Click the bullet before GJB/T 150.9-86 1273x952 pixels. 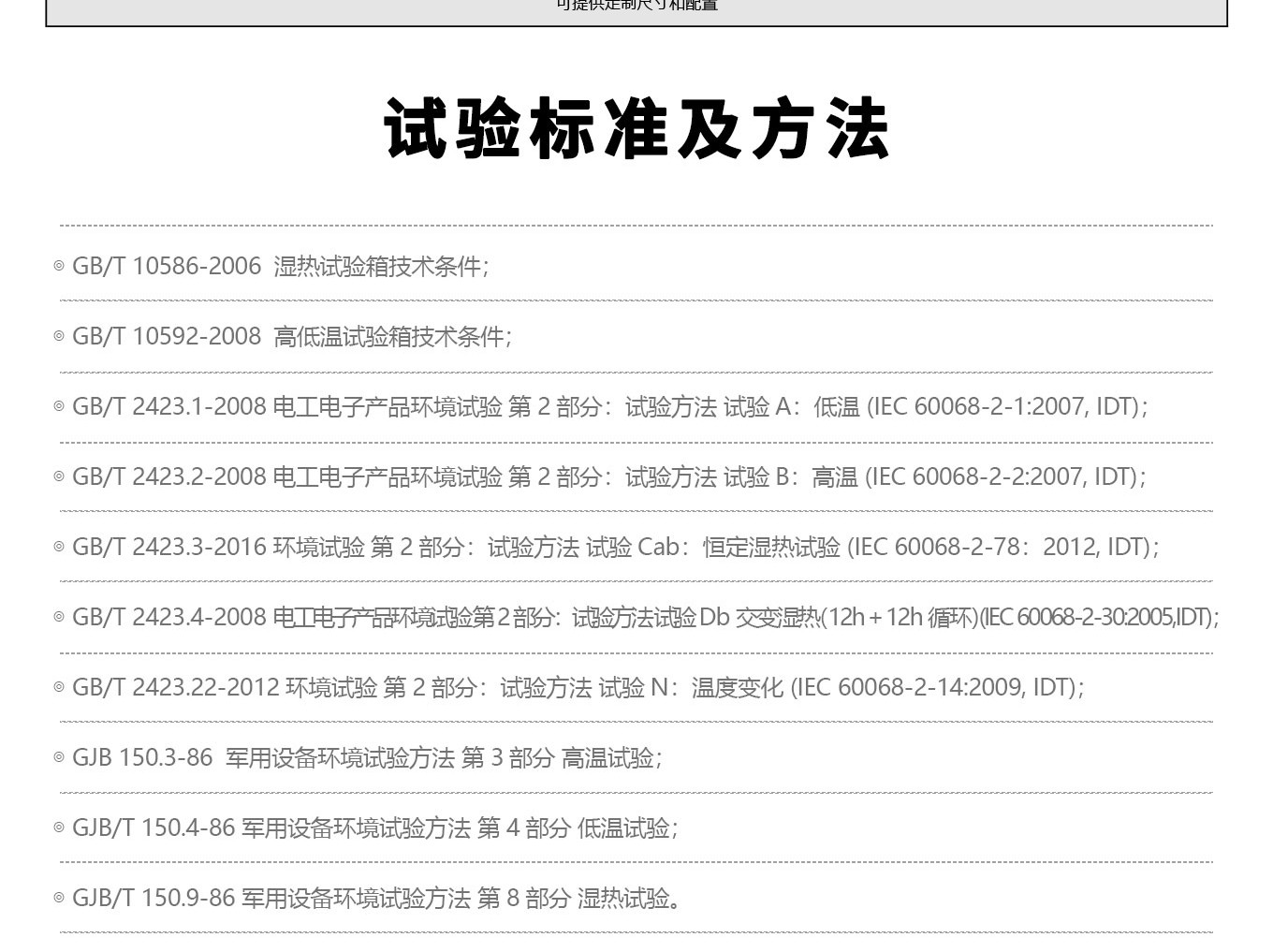59,899
